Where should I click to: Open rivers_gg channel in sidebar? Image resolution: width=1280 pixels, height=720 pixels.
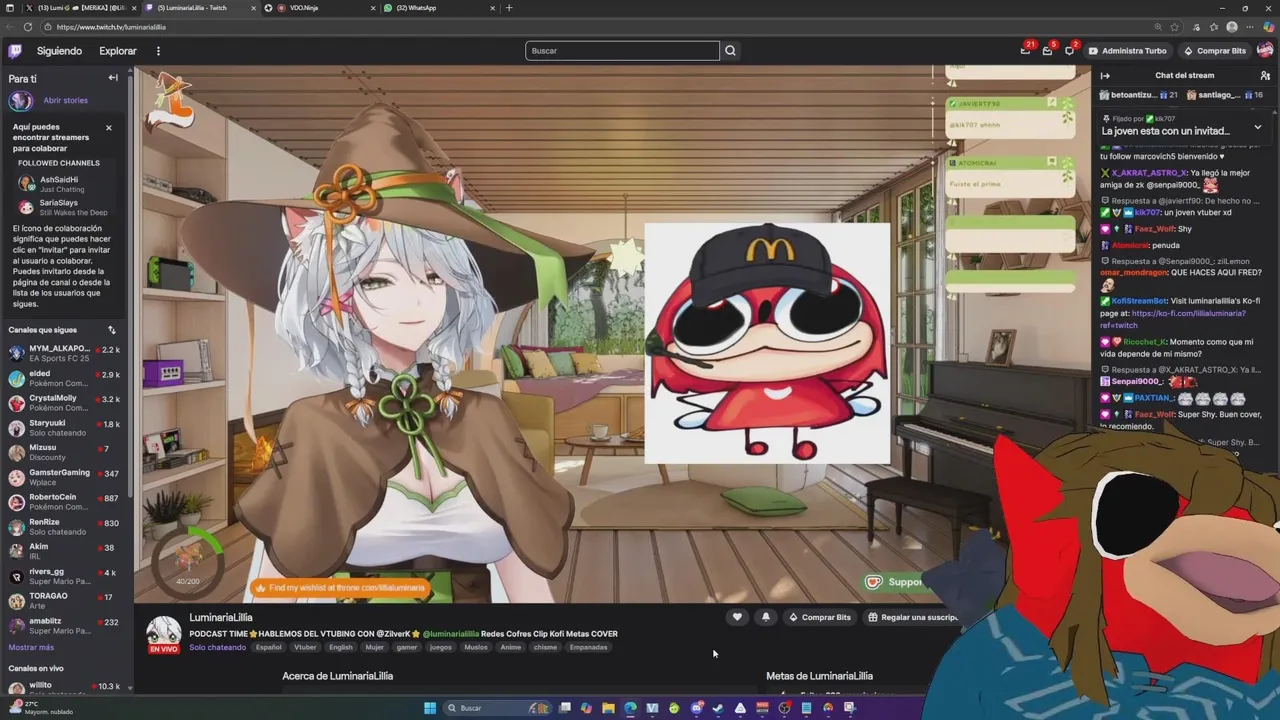point(66,576)
